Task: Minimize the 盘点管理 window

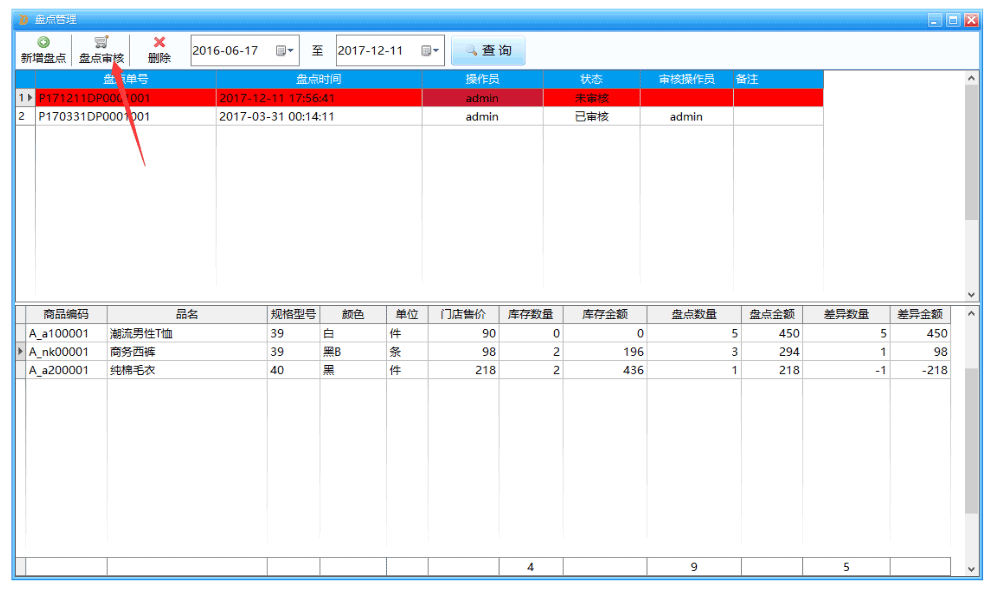Action: coord(935,20)
